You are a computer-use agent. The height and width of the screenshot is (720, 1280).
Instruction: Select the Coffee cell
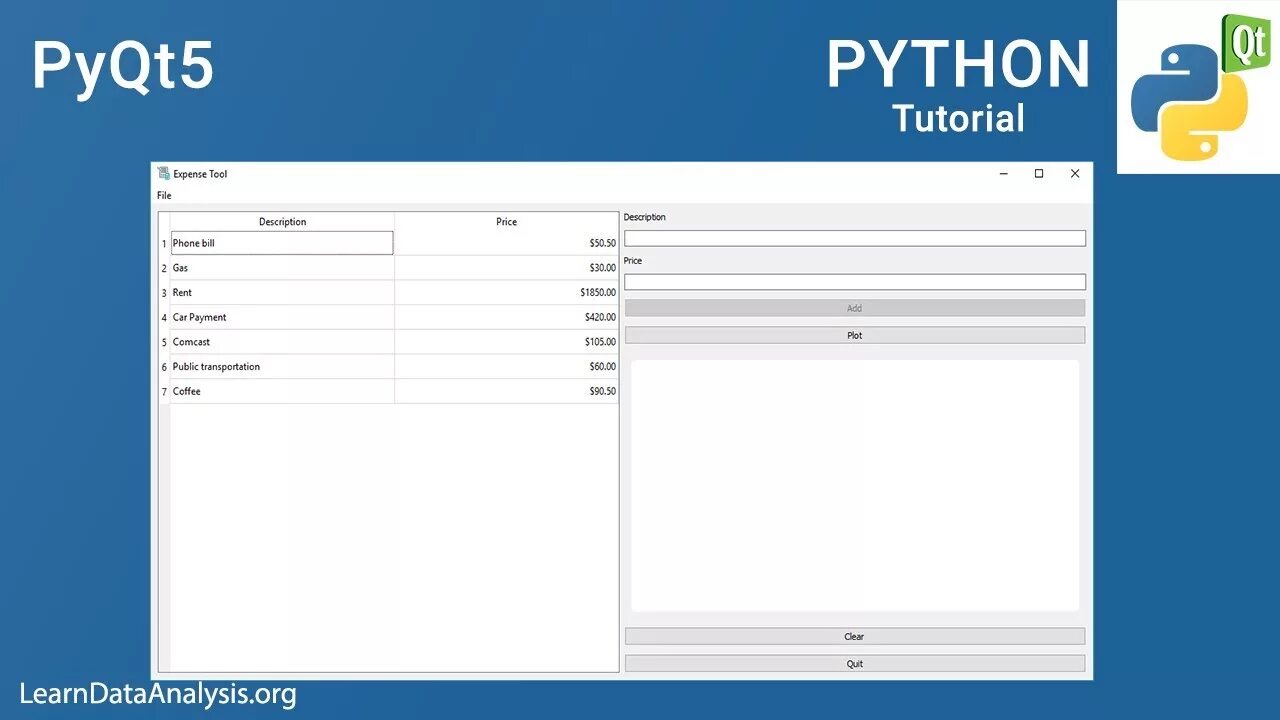click(283, 391)
